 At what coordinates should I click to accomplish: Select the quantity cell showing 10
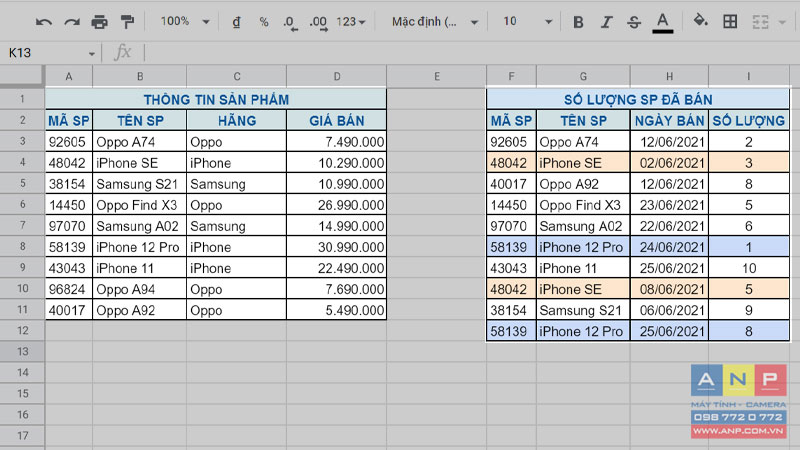pyautogui.click(x=748, y=268)
